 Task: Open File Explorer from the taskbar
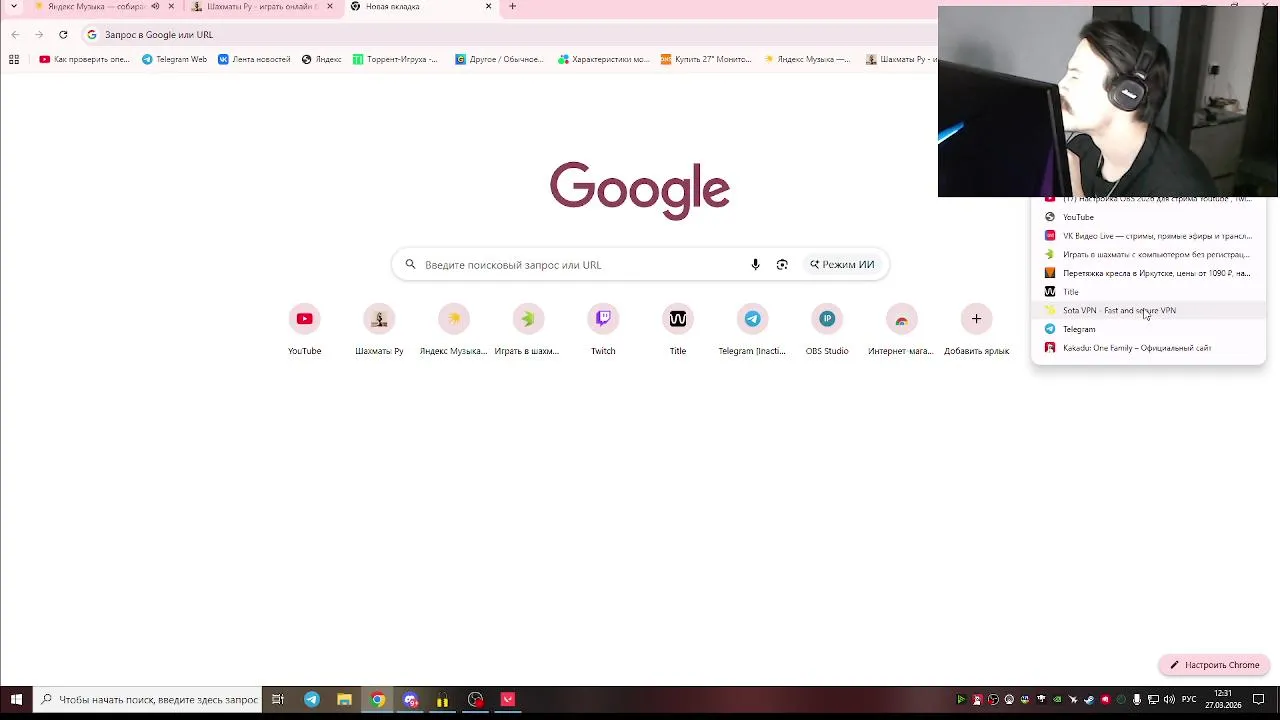[344, 700]
